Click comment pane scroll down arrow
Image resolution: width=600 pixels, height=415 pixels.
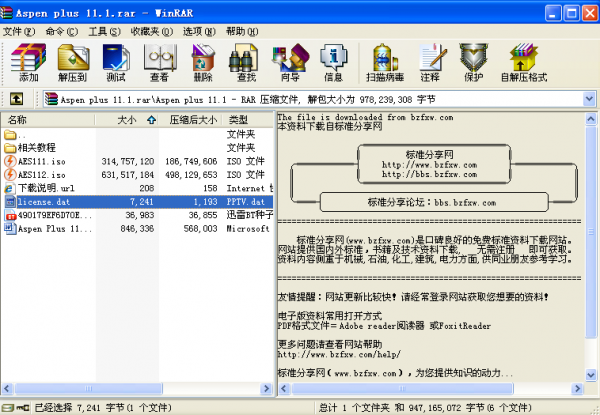pyautogui.click(x=591, y=375)
